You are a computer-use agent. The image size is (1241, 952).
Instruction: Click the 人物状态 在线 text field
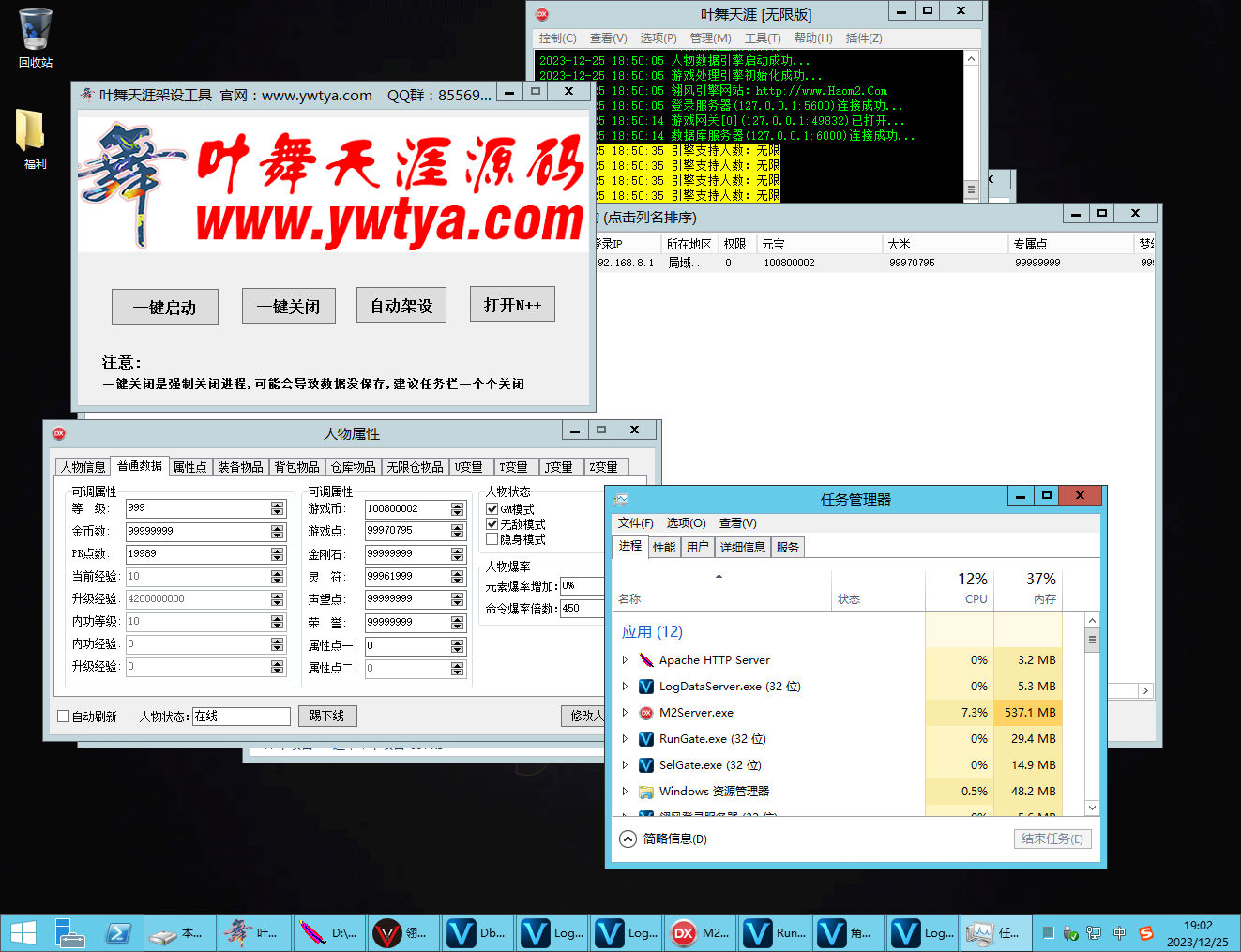click(x=241, y=717)
